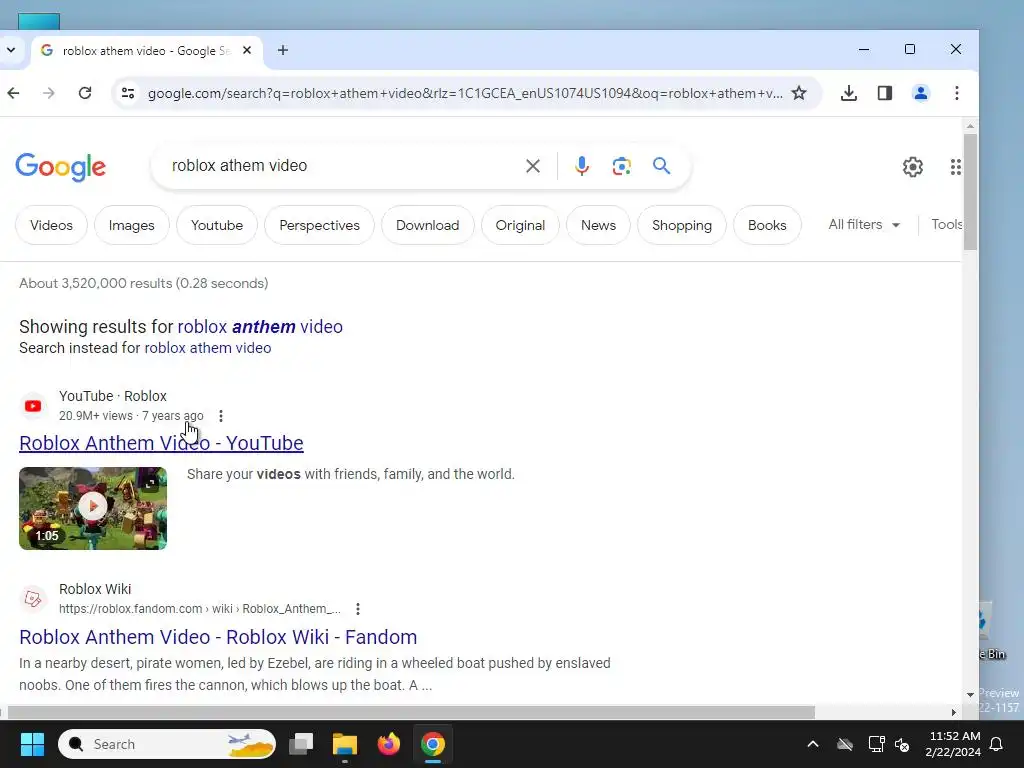Open Task View in taskbar
Screen dimensions: 1024x768
pos(301,744)
